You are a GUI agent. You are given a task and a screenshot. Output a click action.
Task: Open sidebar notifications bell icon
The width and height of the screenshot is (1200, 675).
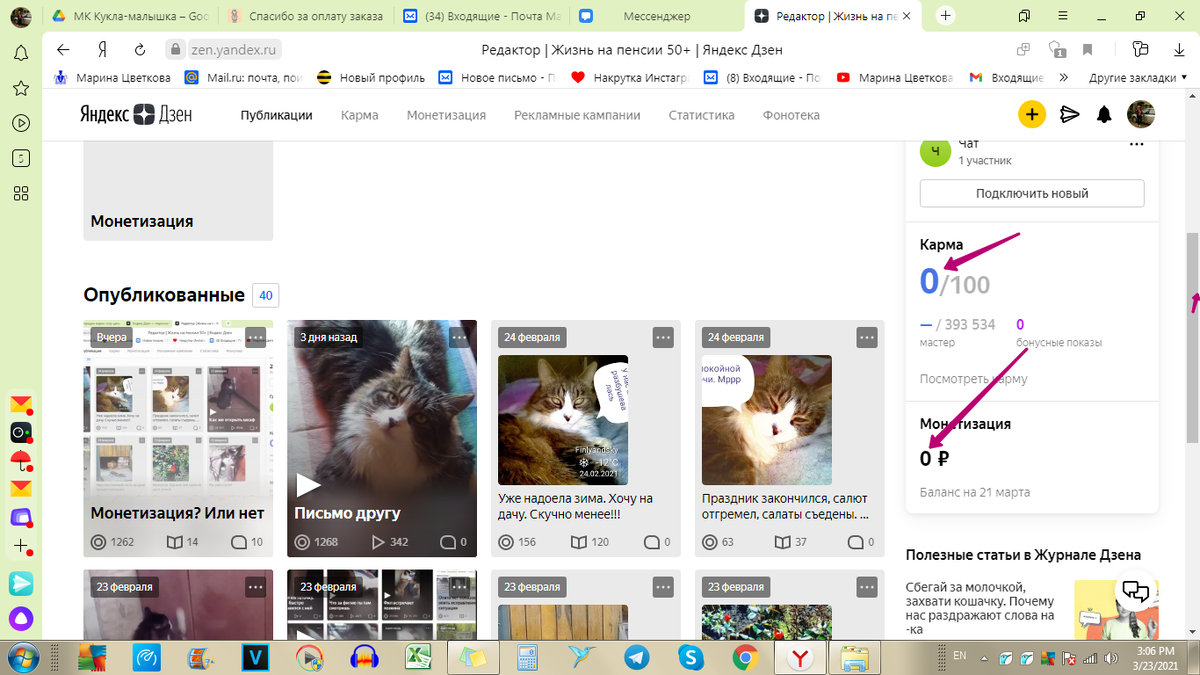20,54
